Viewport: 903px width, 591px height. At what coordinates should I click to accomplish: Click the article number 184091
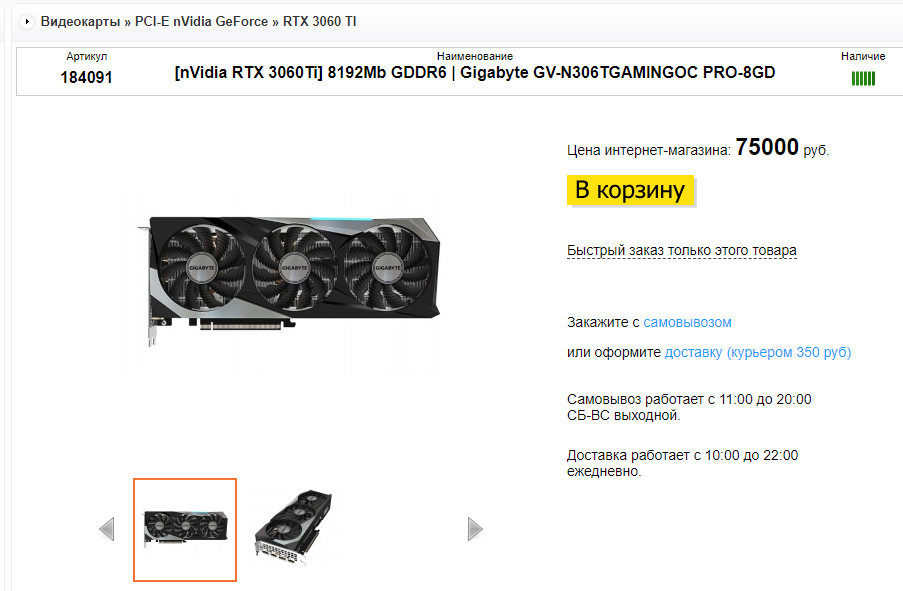pyautogui.click(x=86, y=77)
